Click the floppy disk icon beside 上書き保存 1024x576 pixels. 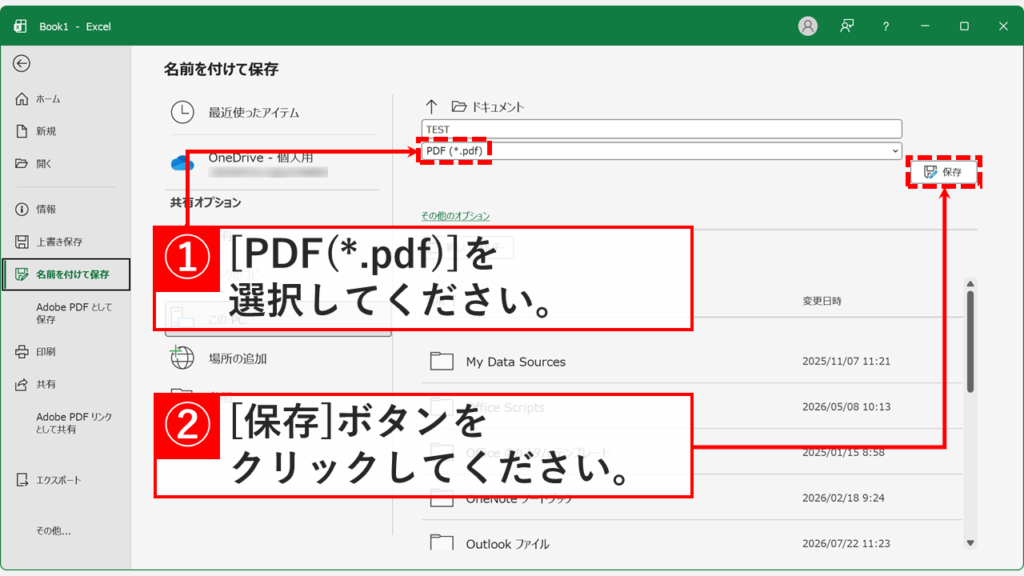[x=22, y=242]
